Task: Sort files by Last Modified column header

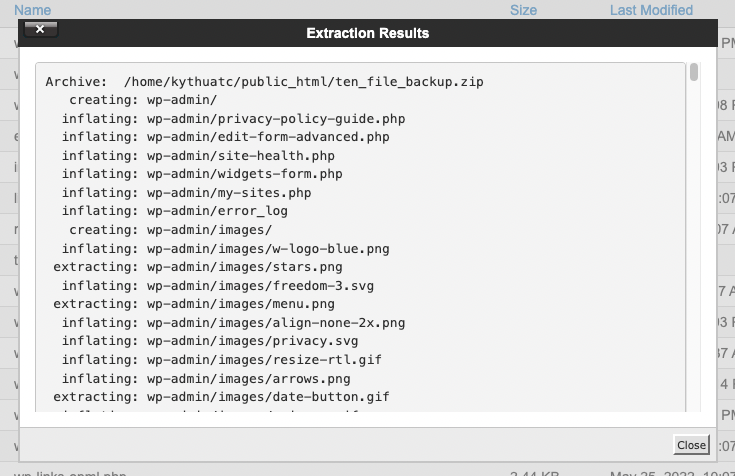Action: pos(651,10)
